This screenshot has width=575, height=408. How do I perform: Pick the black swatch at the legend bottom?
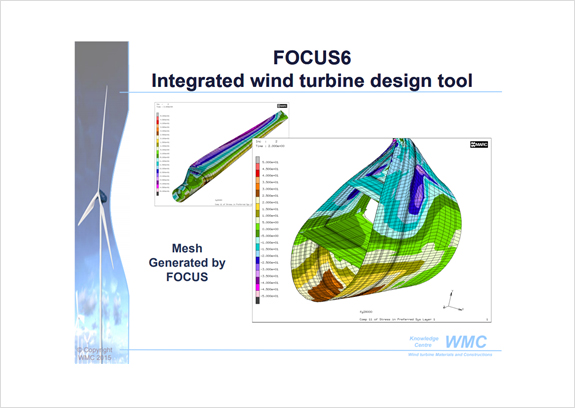click(x=257, y=300)
